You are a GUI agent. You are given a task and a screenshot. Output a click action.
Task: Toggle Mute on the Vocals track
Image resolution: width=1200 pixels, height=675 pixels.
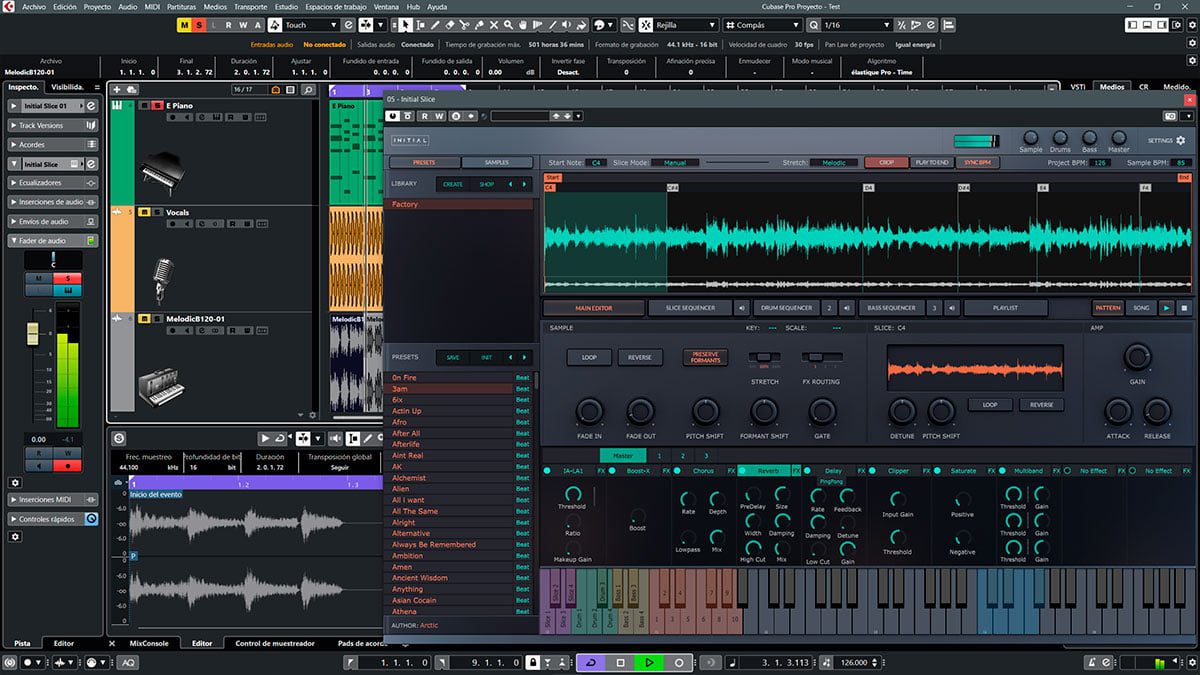144,212
